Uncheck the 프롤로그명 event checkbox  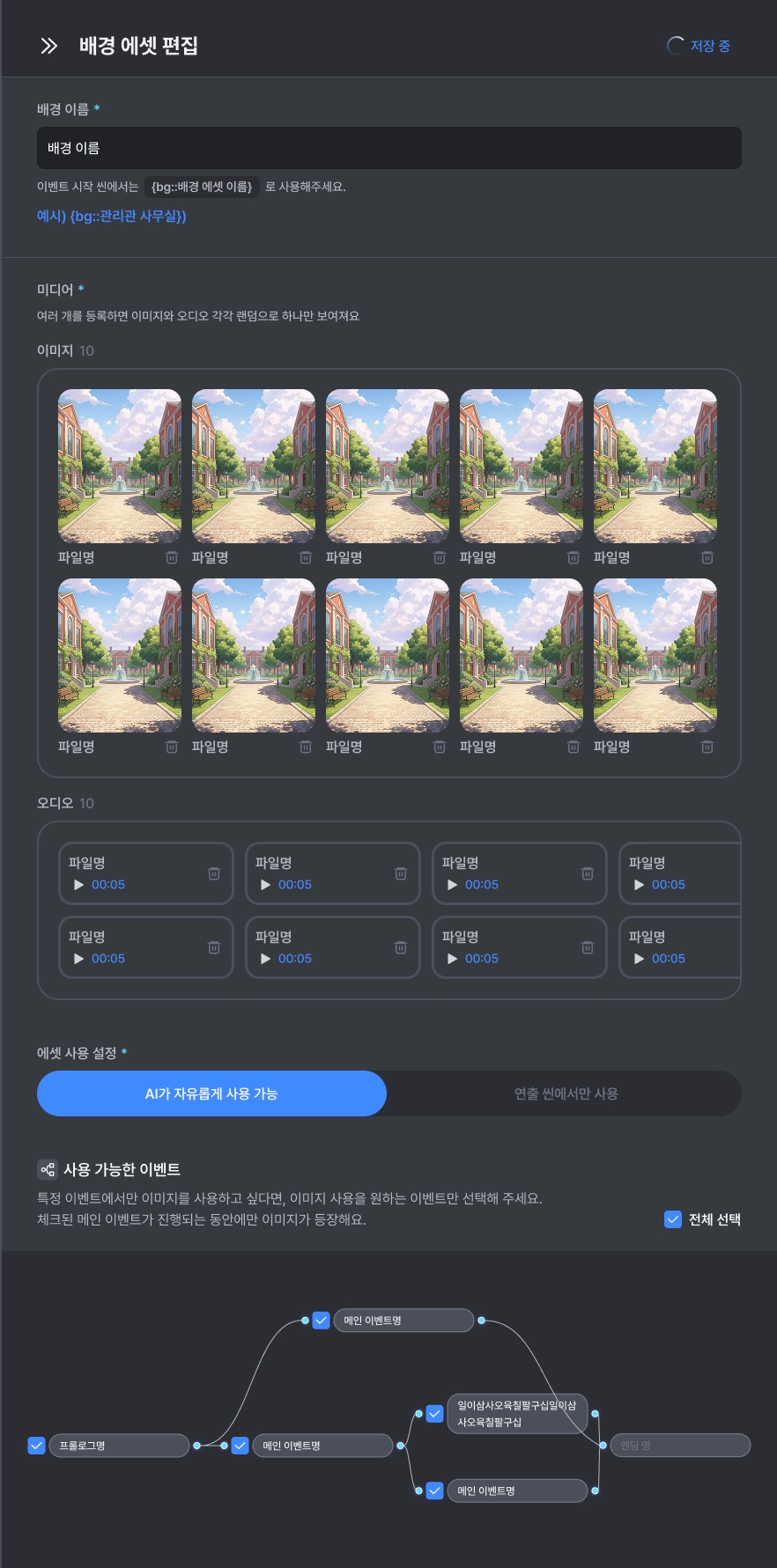tap(36, 1446)
